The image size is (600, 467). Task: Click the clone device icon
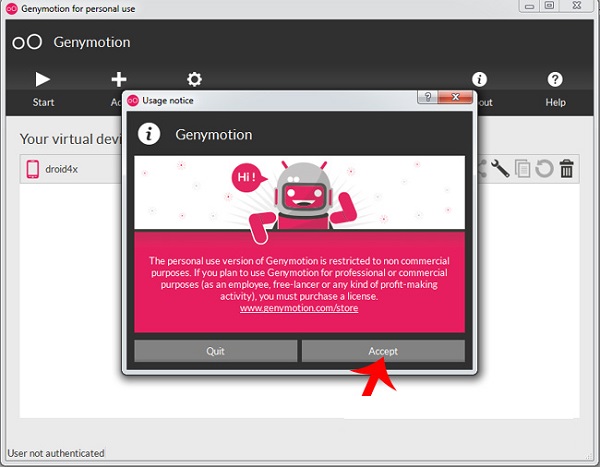coord(523,169)
